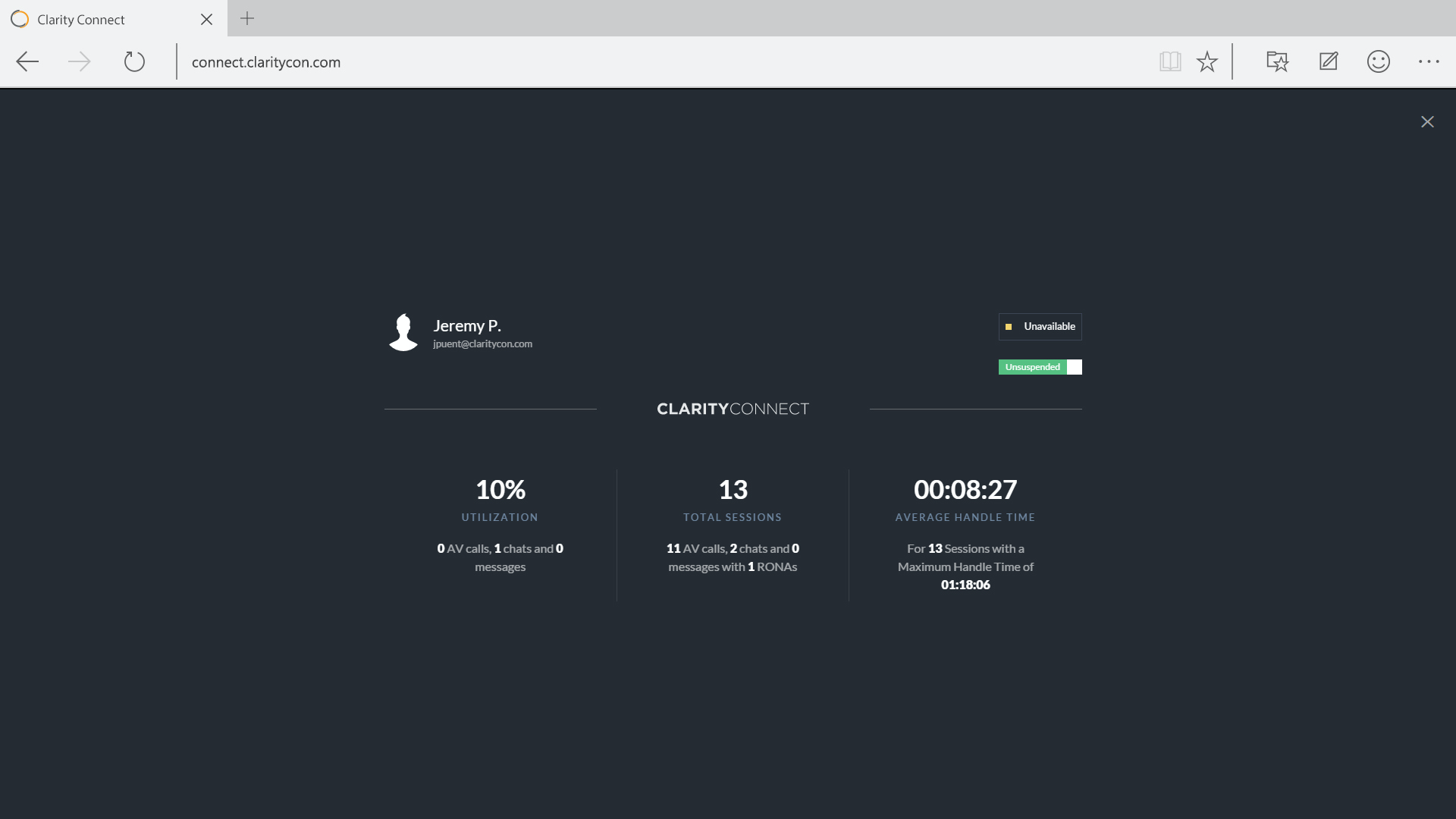The width and height of the screenshot is (1456, 819).
Task: Select the Clarity Connect browser tab
Action: [x=81, y=20]
